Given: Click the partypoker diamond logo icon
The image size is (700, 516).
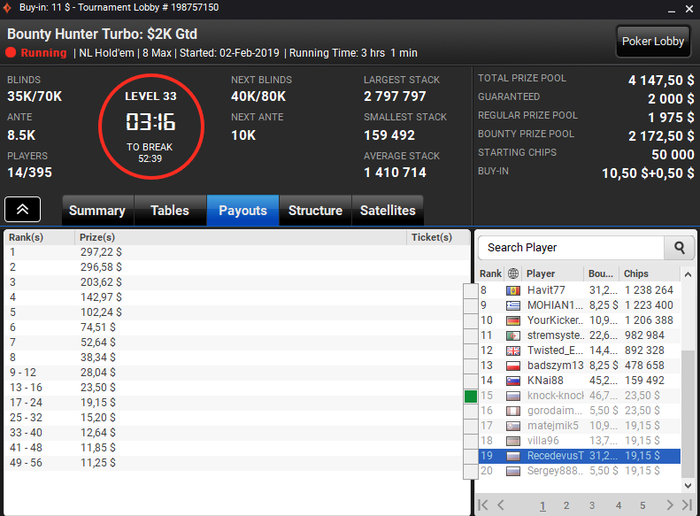Looking at the screenshot, I should [x=7, y=8].
